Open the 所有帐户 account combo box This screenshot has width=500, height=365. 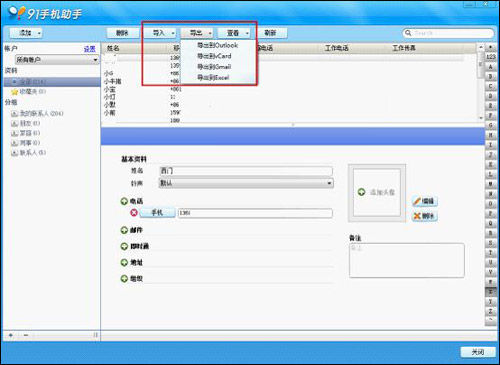57,60
